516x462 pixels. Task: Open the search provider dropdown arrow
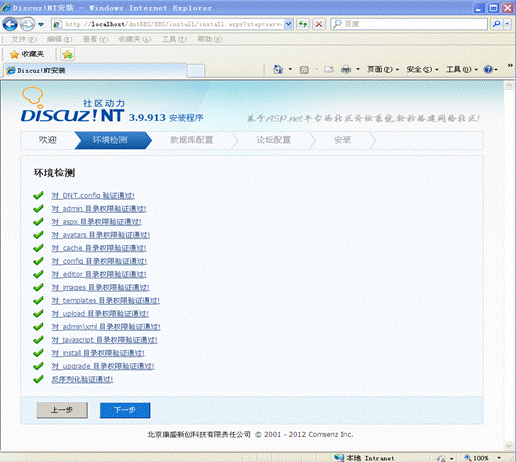pos(507,24)
